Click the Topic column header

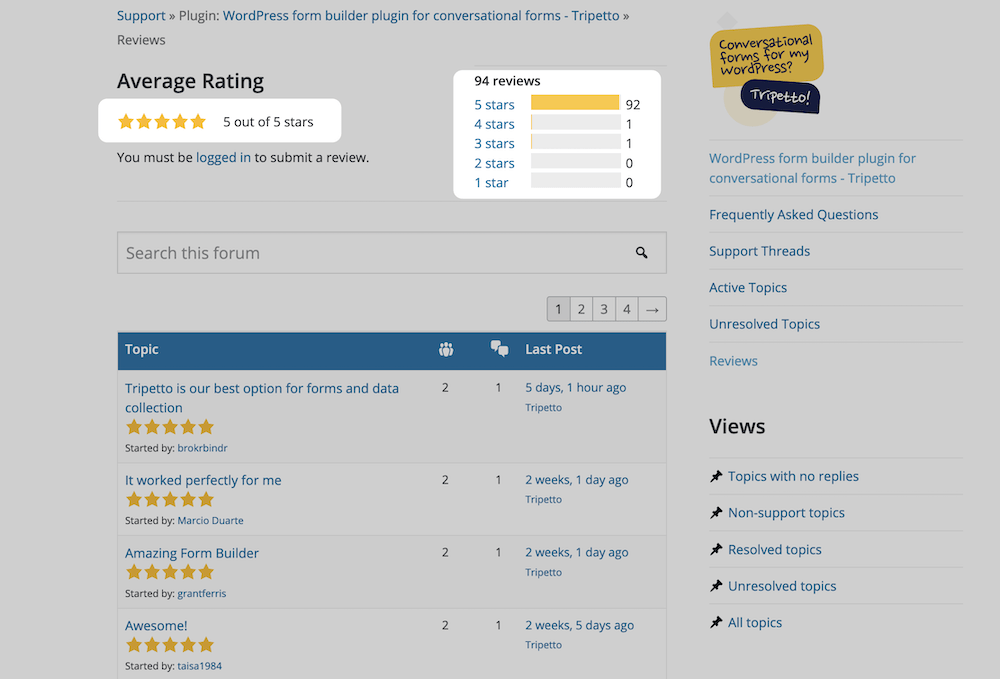point(142,349)
